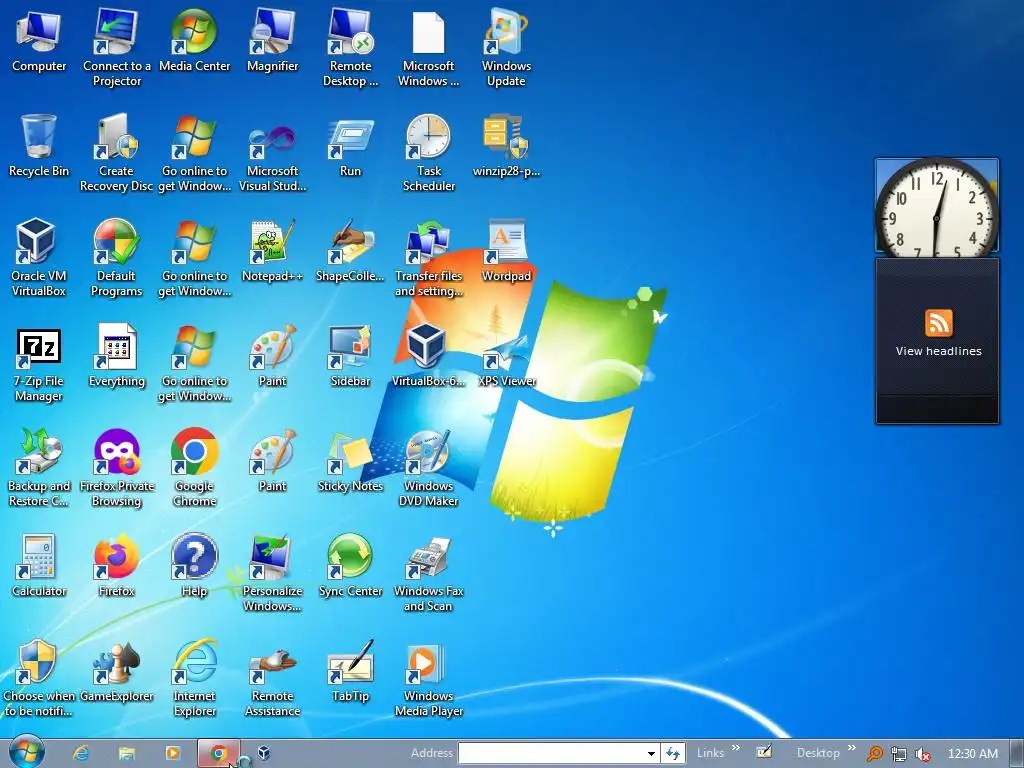Launch Notepad++ desktop shortcut
1024x768 pixels.
[x=272, y=250]
